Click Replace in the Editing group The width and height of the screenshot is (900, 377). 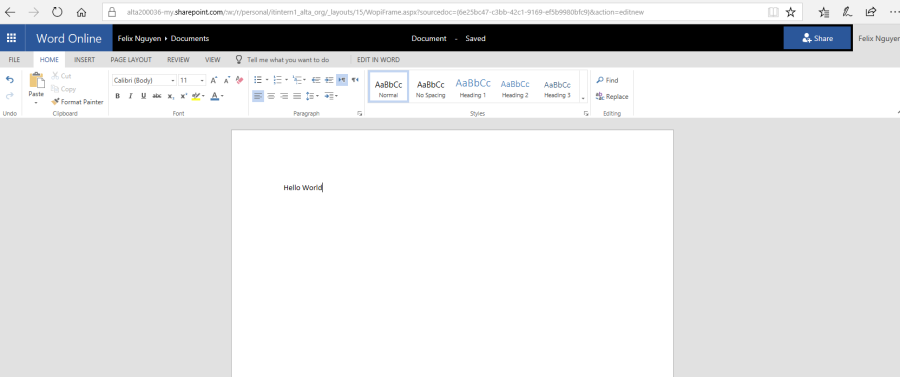tap(612, 96)
